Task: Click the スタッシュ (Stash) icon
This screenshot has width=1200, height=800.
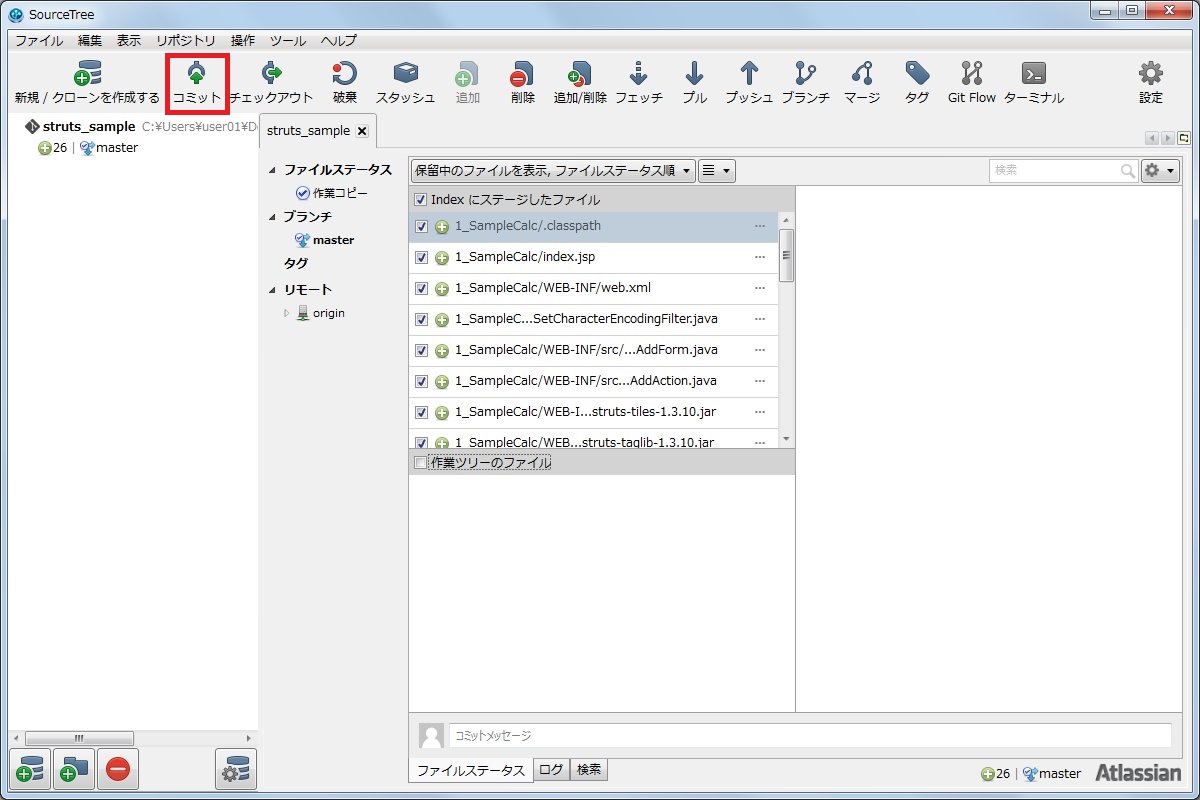Action: point(405,82)
